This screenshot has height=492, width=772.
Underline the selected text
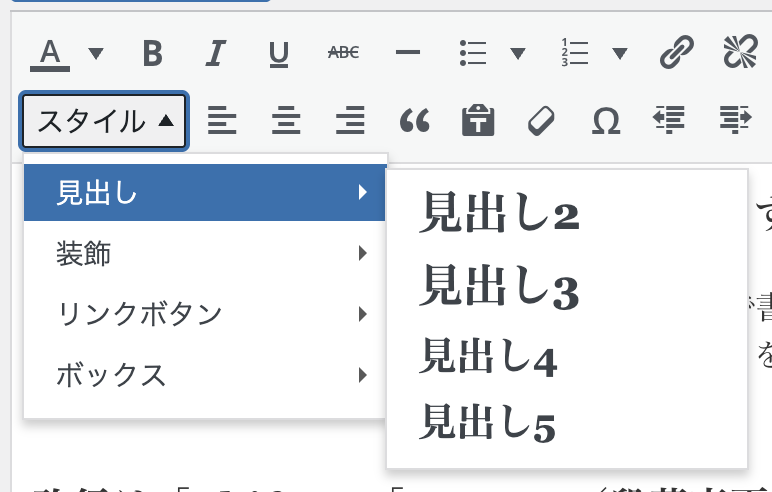278,53
